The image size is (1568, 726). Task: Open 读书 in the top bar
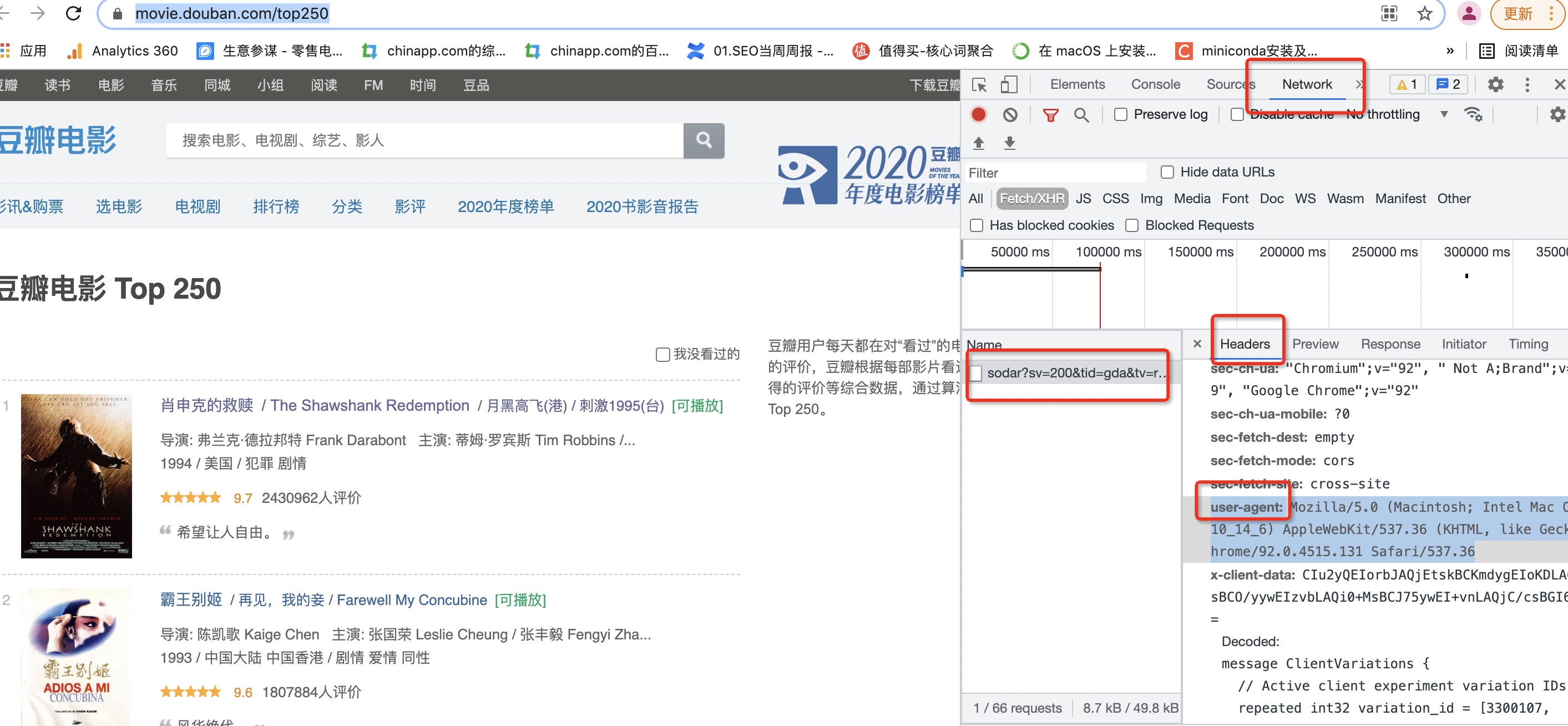57,86
